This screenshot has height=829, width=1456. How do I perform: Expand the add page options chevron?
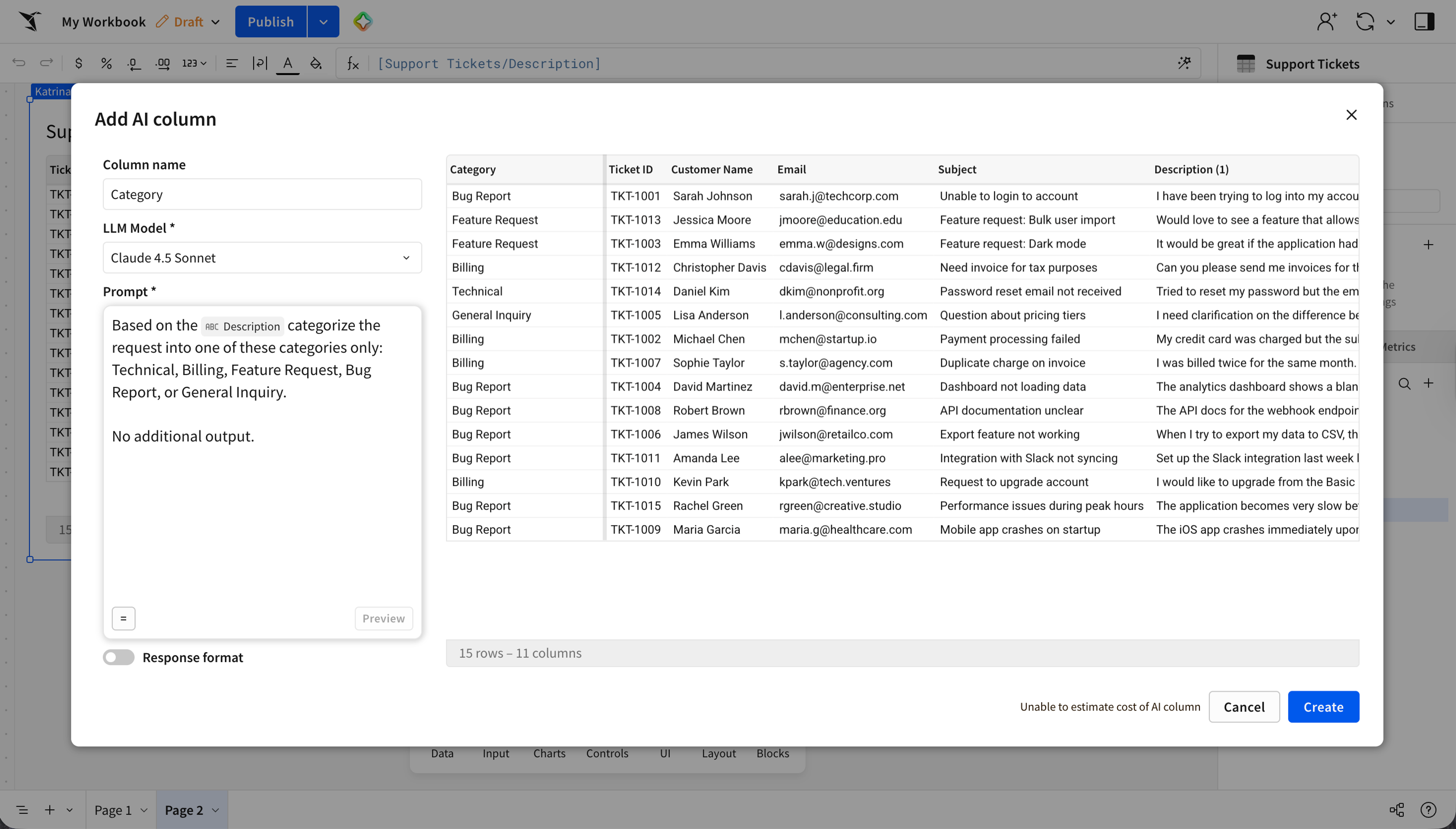click(69, 810)
